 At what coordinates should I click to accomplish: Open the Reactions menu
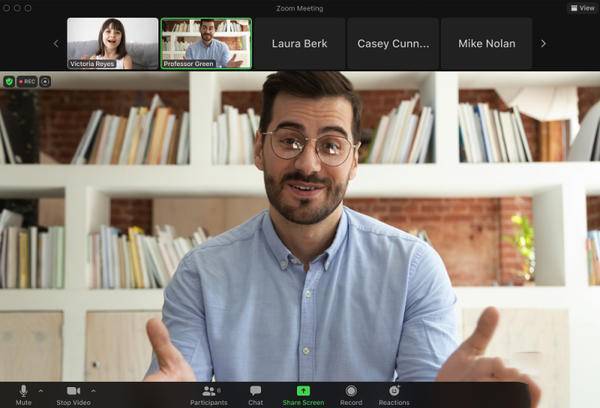point(394,391)
